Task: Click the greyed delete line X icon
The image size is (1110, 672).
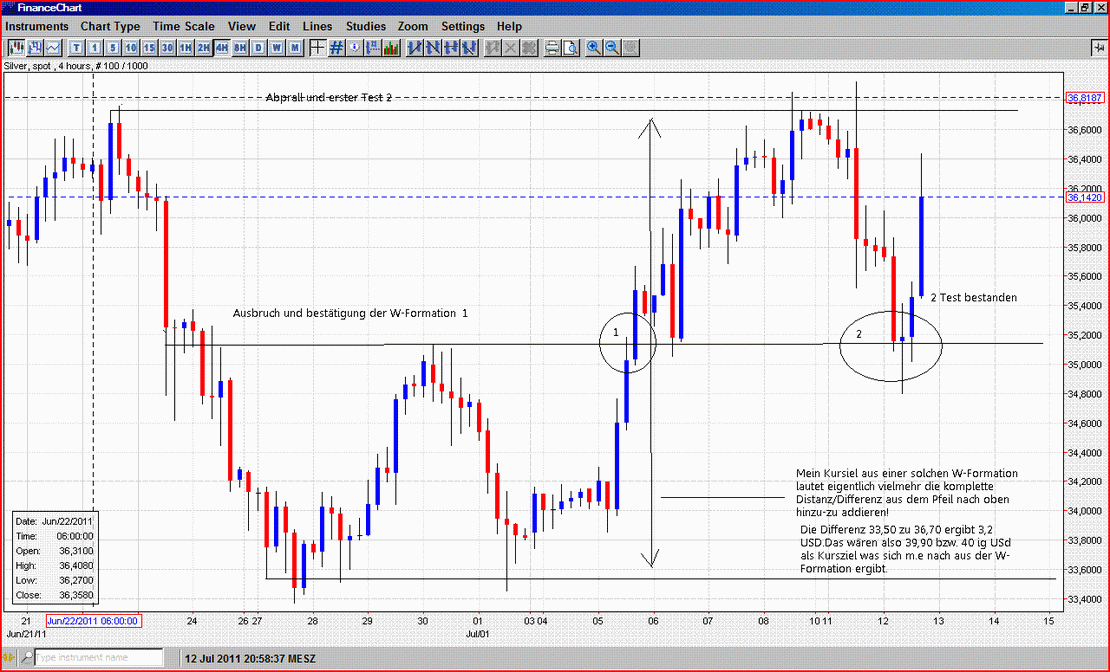Action: click(511, 47)
